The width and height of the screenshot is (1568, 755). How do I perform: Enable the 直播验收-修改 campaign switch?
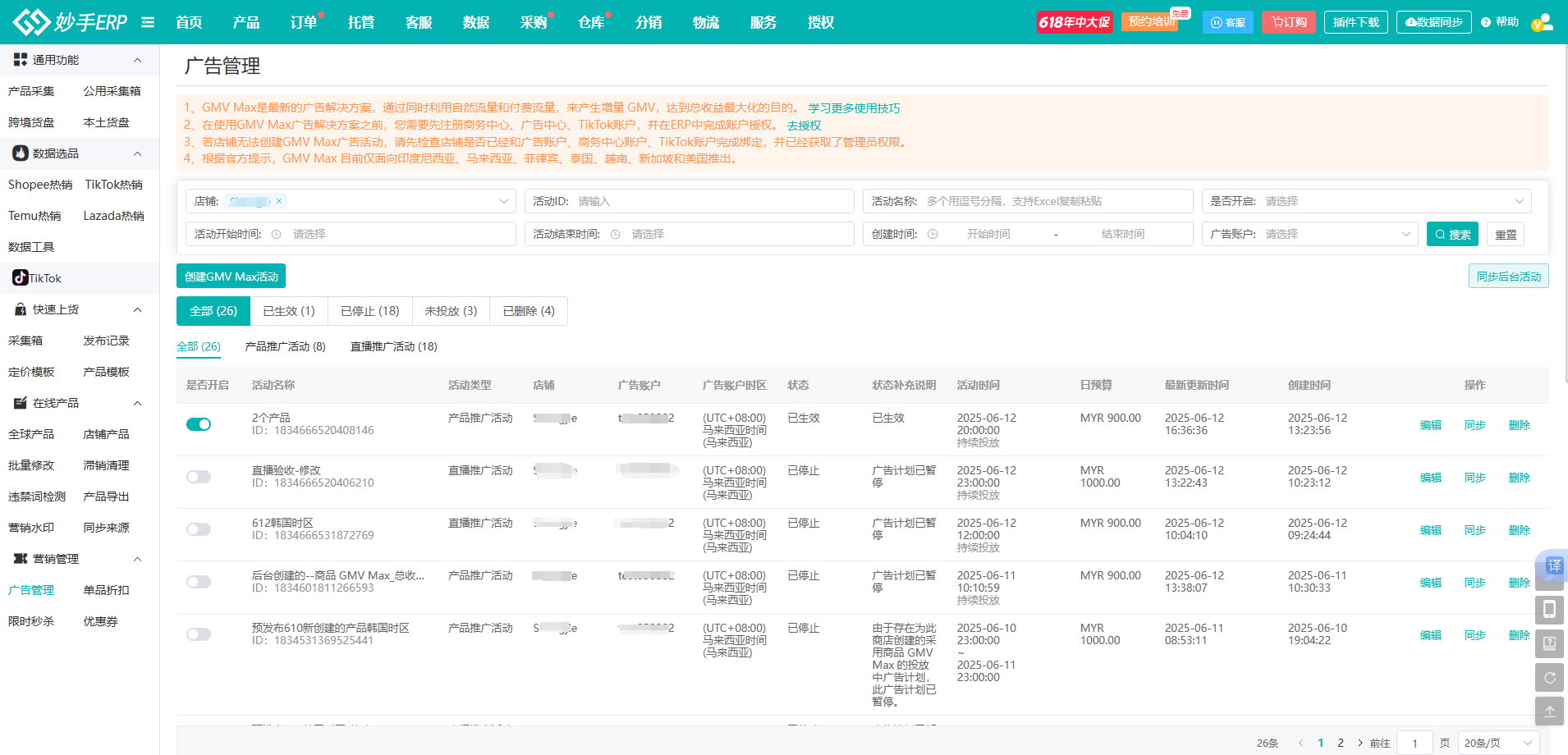click(199, 477)
